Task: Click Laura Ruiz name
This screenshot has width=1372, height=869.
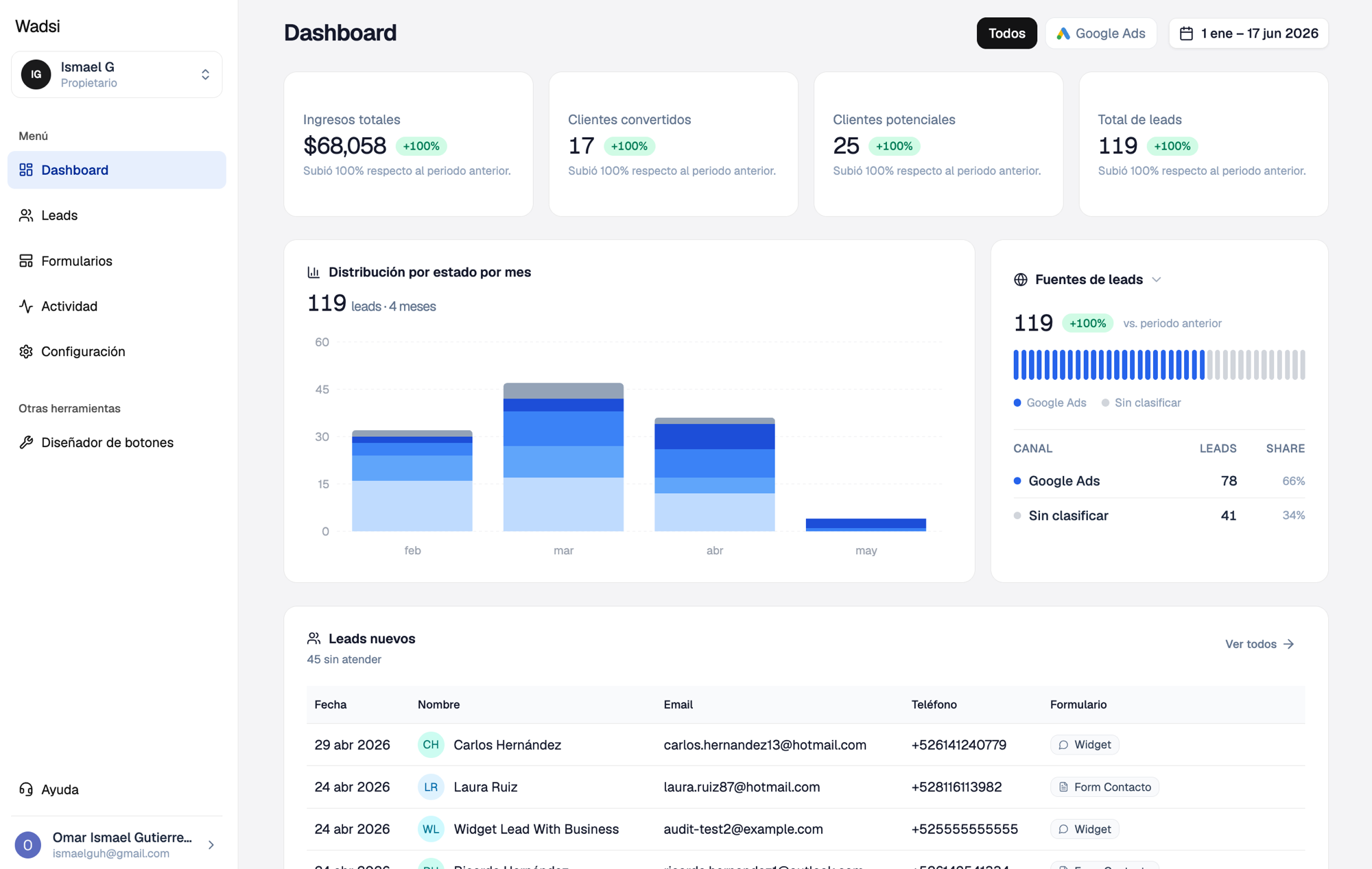Action: coord(486,787)
